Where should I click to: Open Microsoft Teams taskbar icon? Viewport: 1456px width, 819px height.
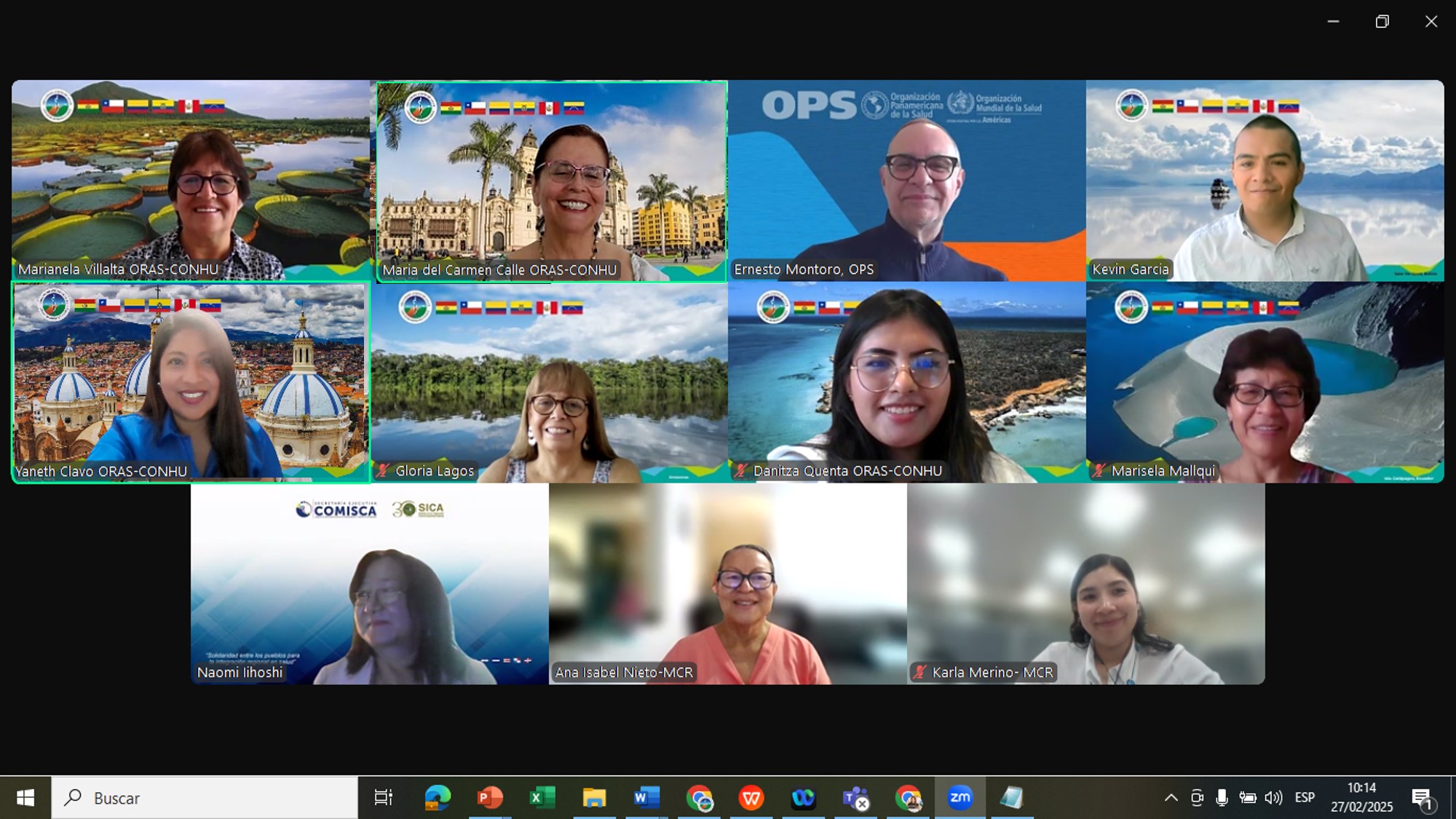(x=855, y=798)
